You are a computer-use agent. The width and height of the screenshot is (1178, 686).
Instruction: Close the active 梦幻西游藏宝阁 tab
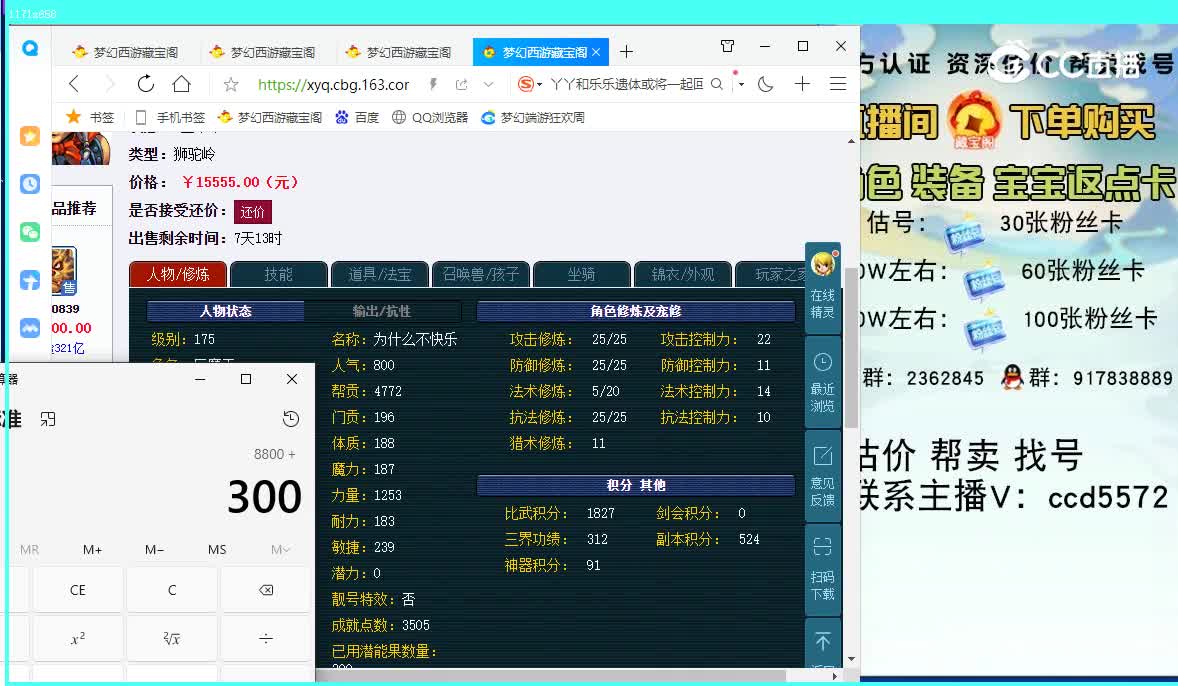click(x=596, y=52)
